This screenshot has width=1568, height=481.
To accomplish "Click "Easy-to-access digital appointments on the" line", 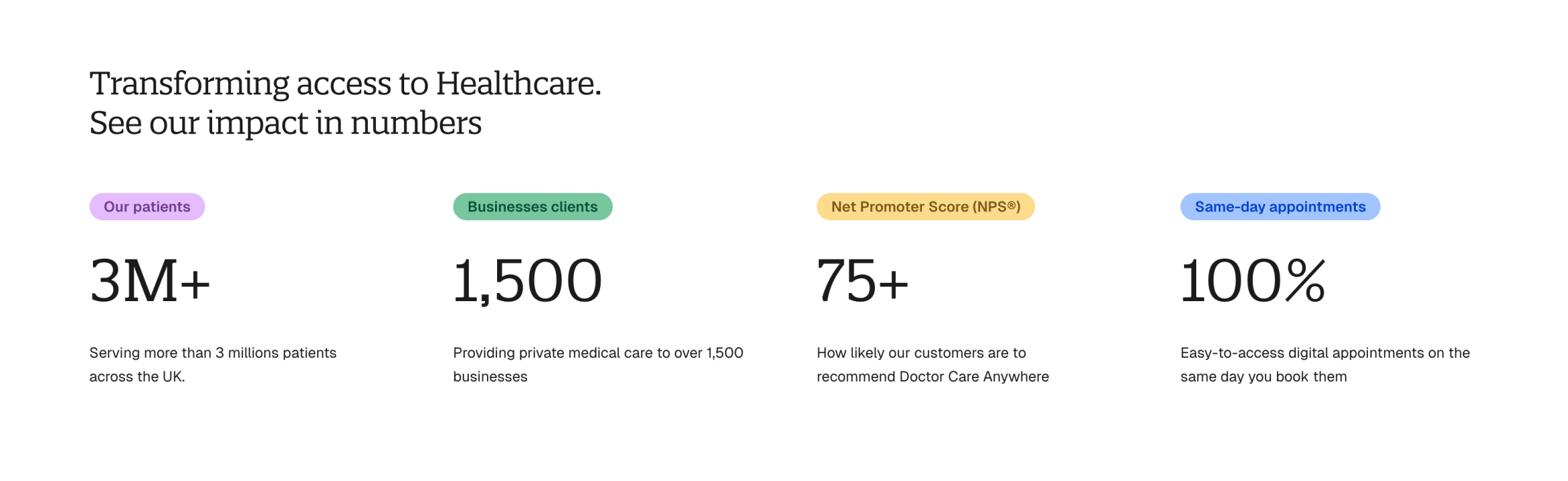I will click(x=1325, y=353).
